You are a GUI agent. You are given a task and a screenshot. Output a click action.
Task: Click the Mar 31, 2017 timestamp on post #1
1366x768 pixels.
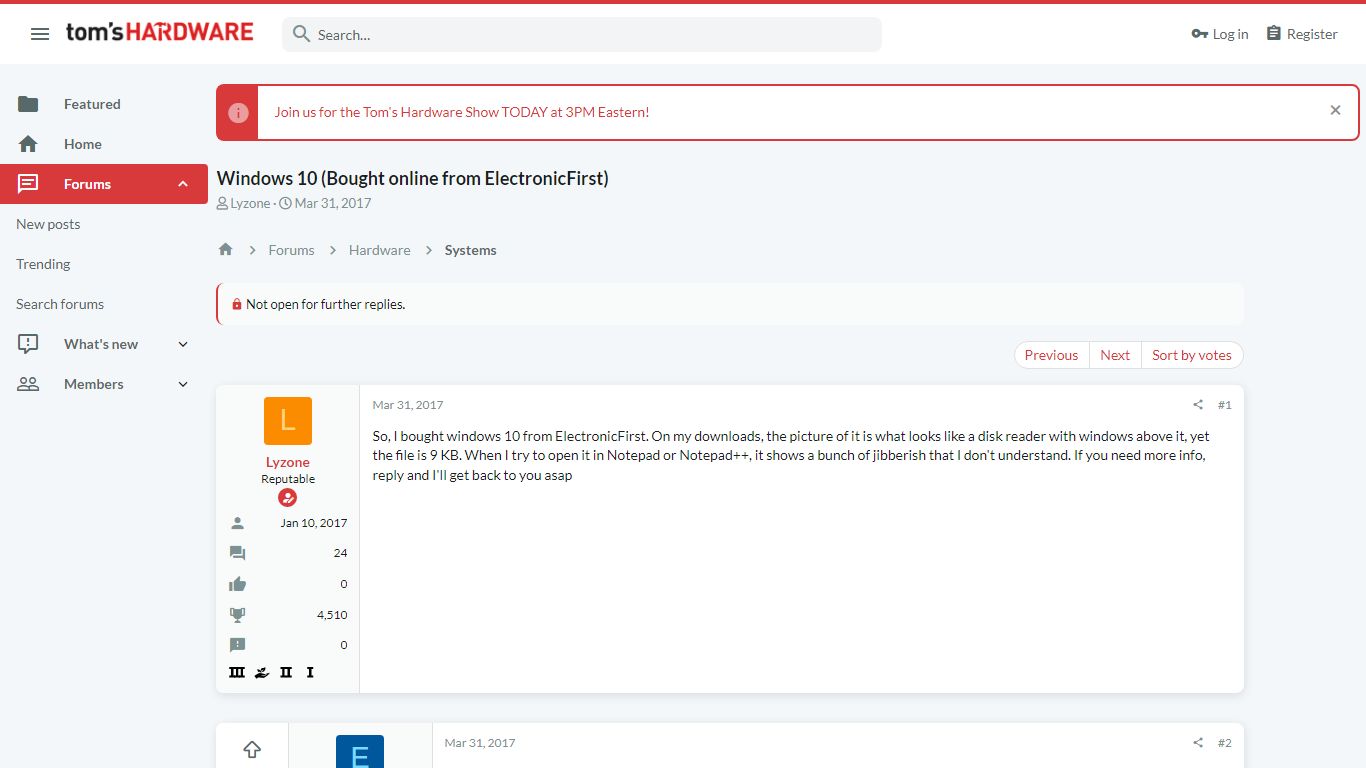point(408,405)
